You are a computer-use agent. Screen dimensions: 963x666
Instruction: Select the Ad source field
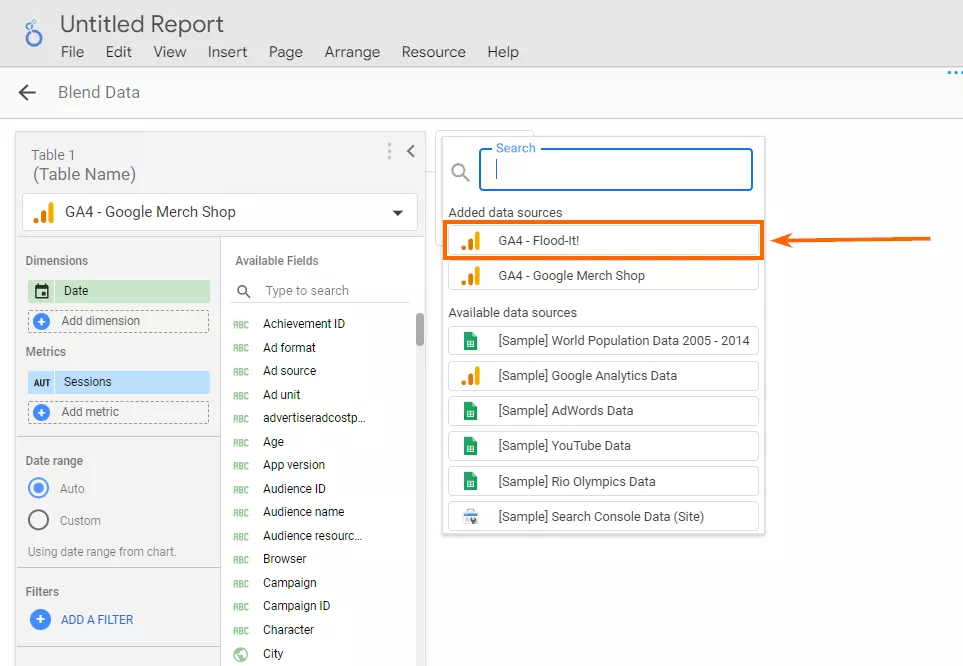point(290,371)
